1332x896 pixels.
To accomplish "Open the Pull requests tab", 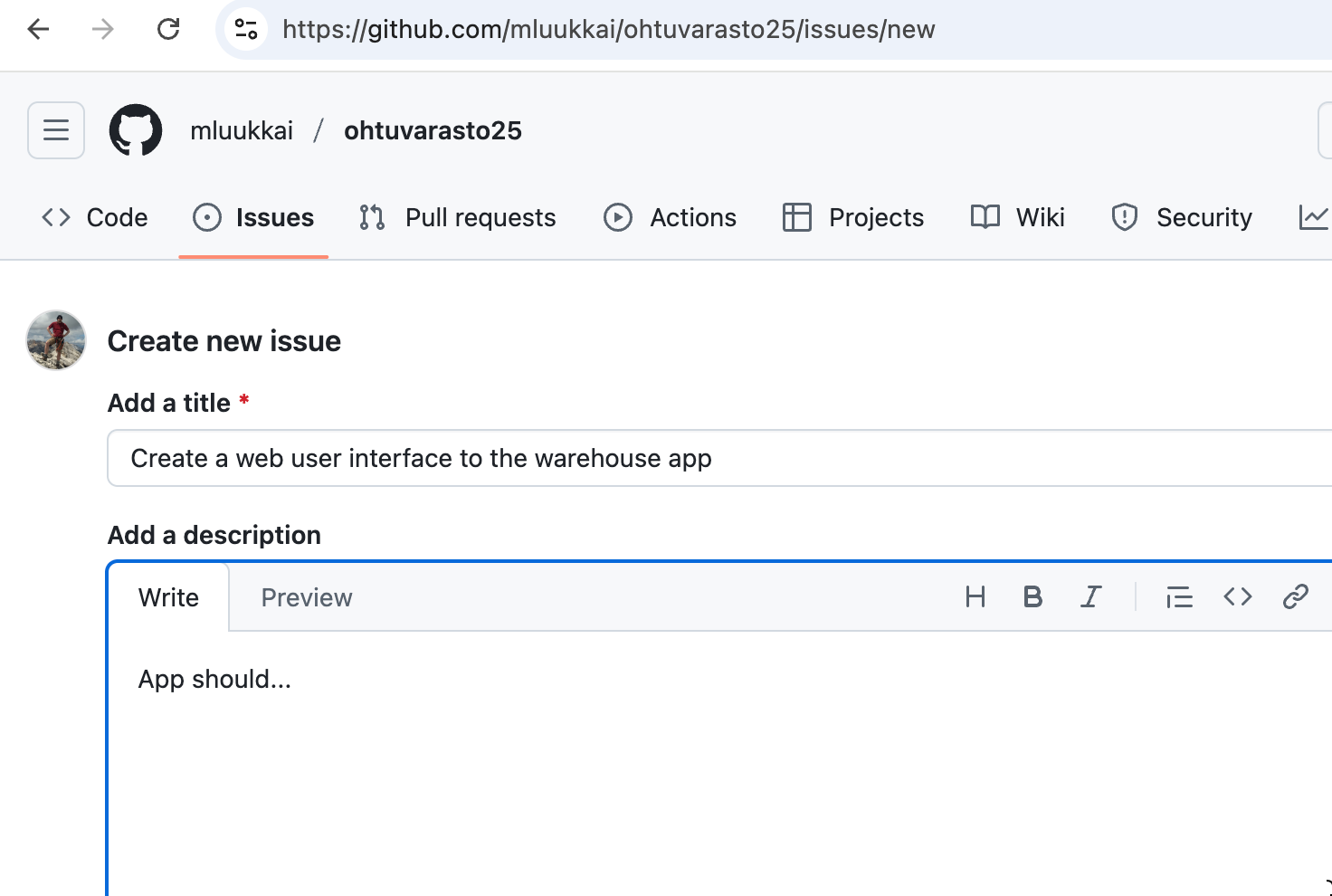I will point(457,218).
